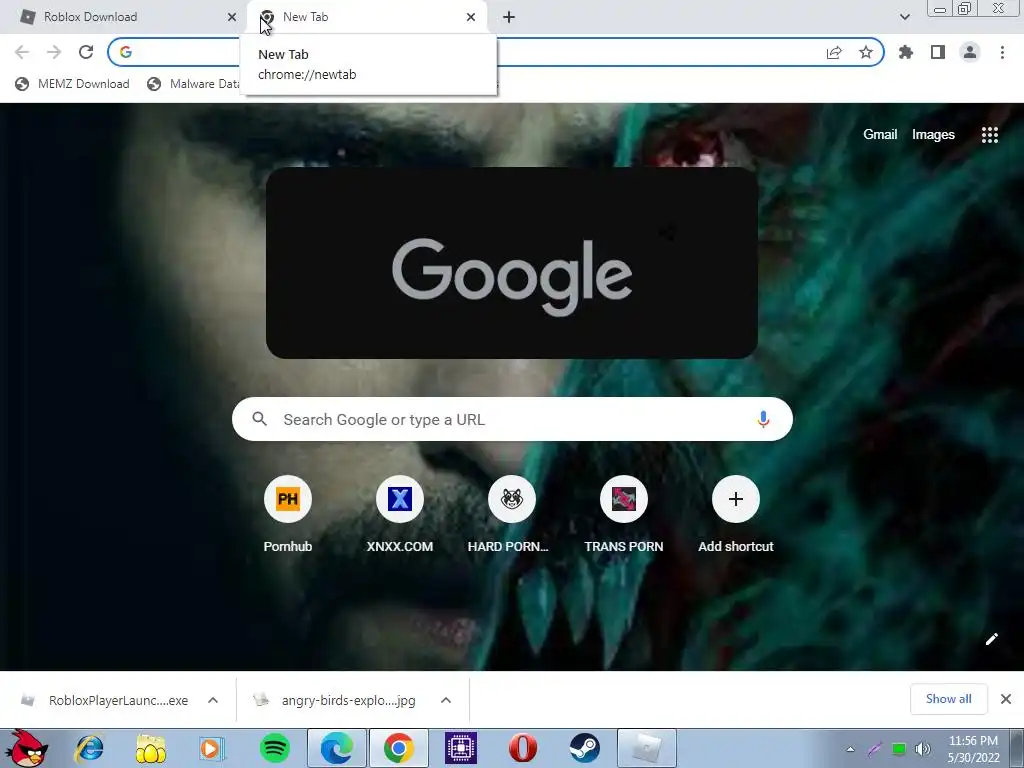The height and width of the screenshot is (768, 1024).
Task: Open the folder icon in taskbar
Action: click(151, 748)
